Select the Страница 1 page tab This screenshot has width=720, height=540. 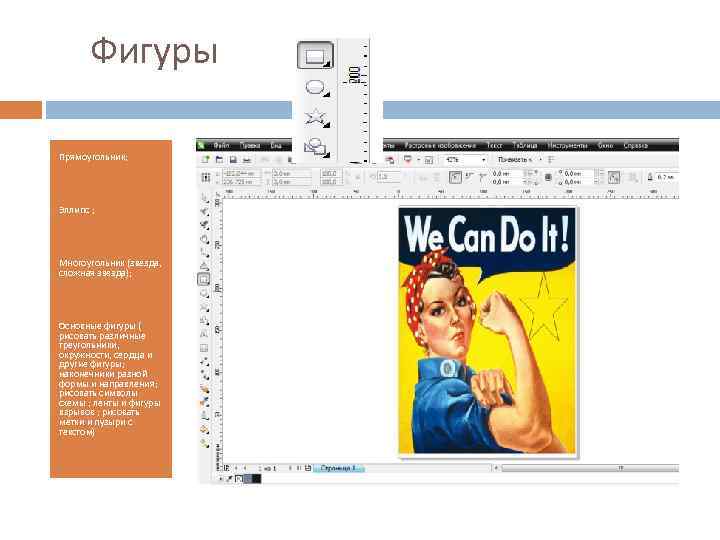pos(339,468)
